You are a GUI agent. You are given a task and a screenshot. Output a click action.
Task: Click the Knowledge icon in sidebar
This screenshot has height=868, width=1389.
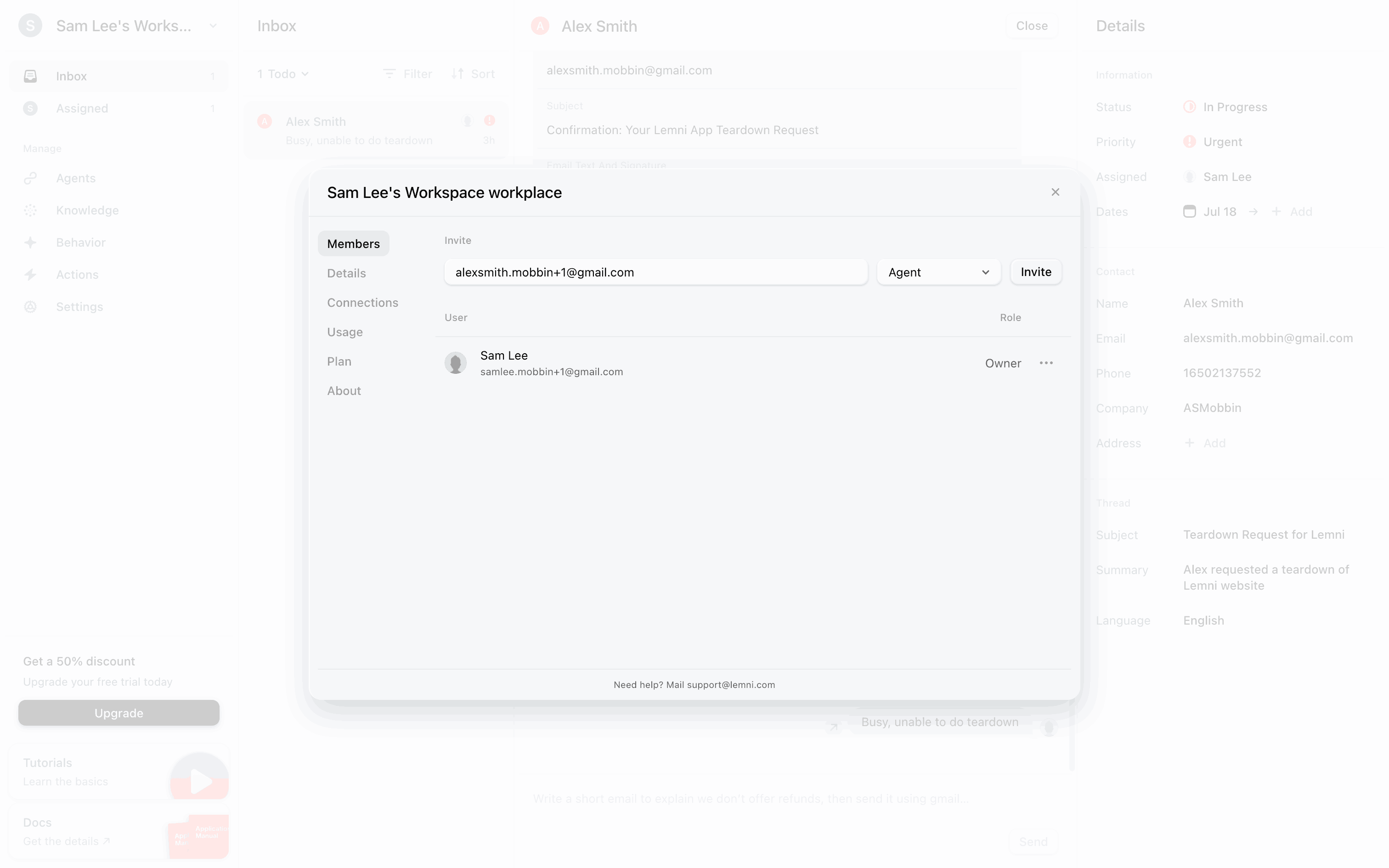(x=30, y=210)
